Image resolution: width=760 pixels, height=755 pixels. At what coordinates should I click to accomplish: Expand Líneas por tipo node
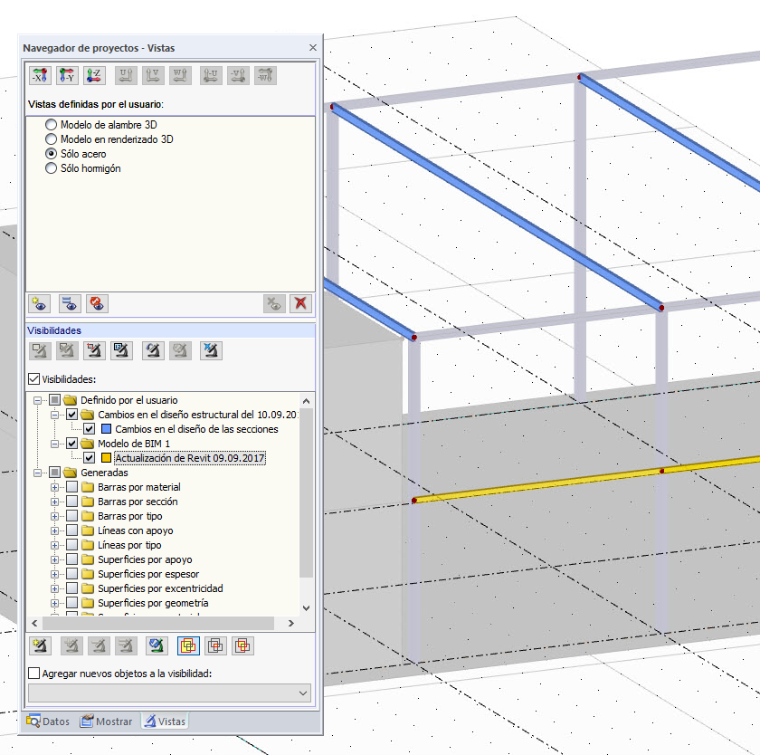tap(55, 546)
